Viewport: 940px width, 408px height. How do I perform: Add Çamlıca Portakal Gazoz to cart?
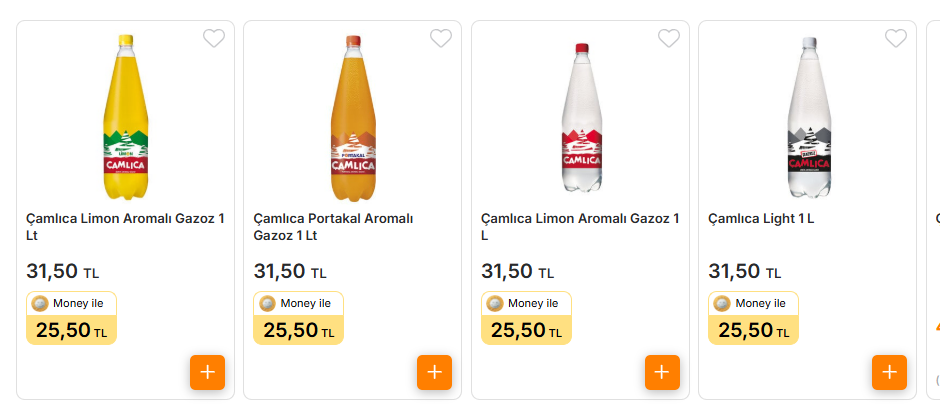pos(434,372)
